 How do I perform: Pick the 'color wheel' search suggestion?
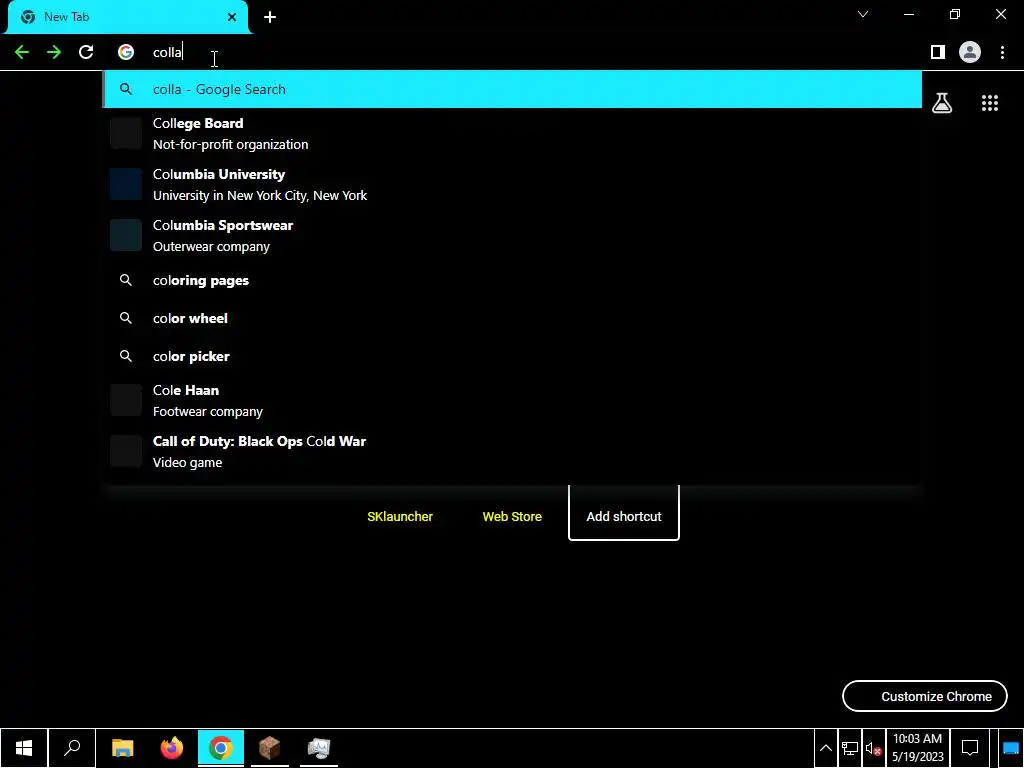[513, 318]
